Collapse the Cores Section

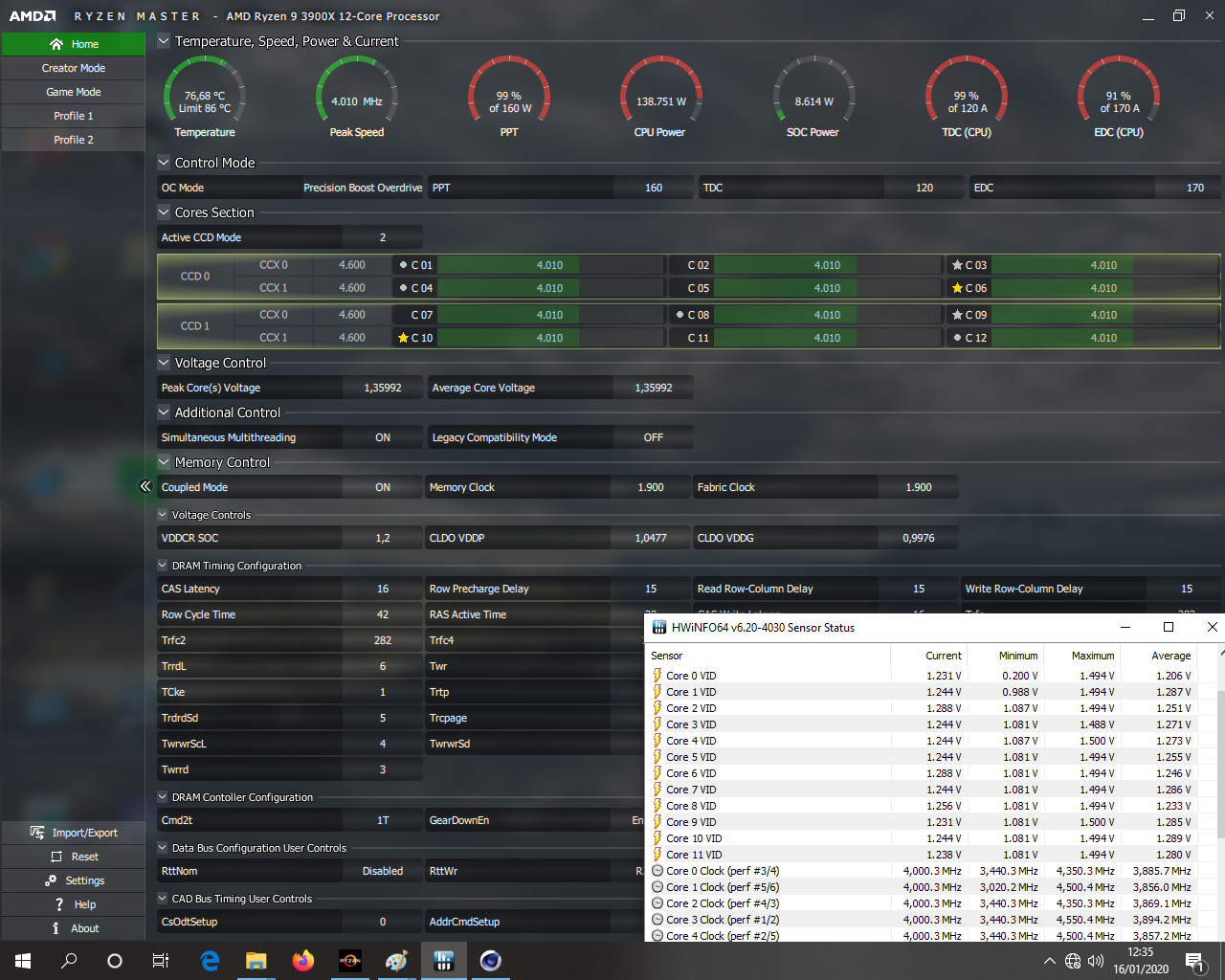[164, 212]
